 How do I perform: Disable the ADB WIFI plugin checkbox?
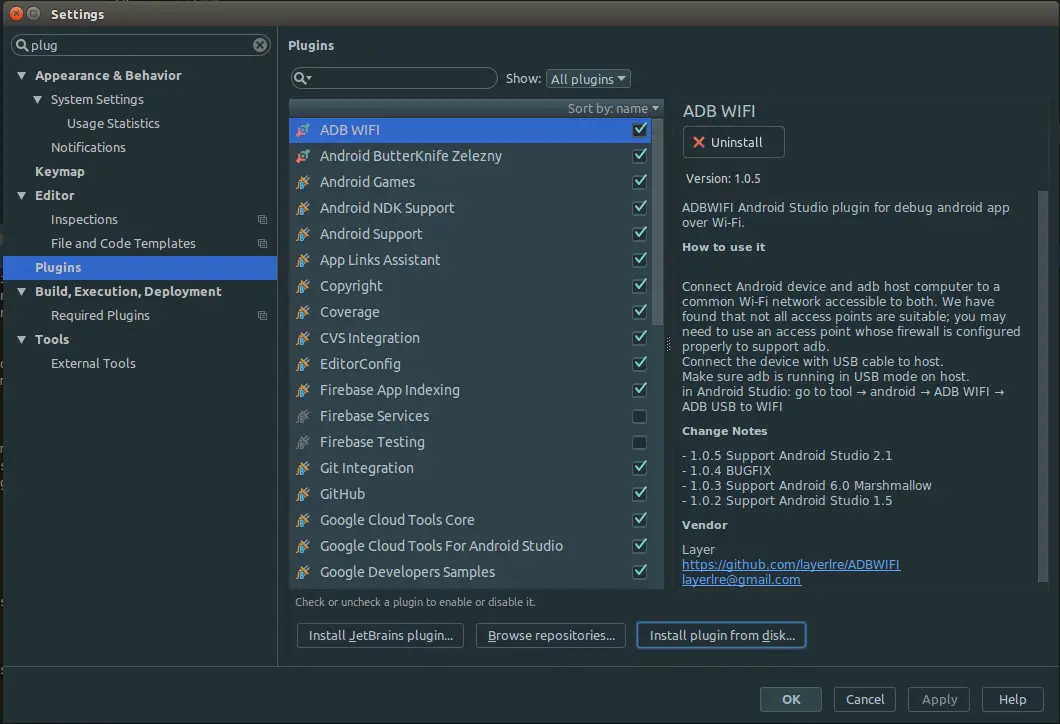click(640, 130)
